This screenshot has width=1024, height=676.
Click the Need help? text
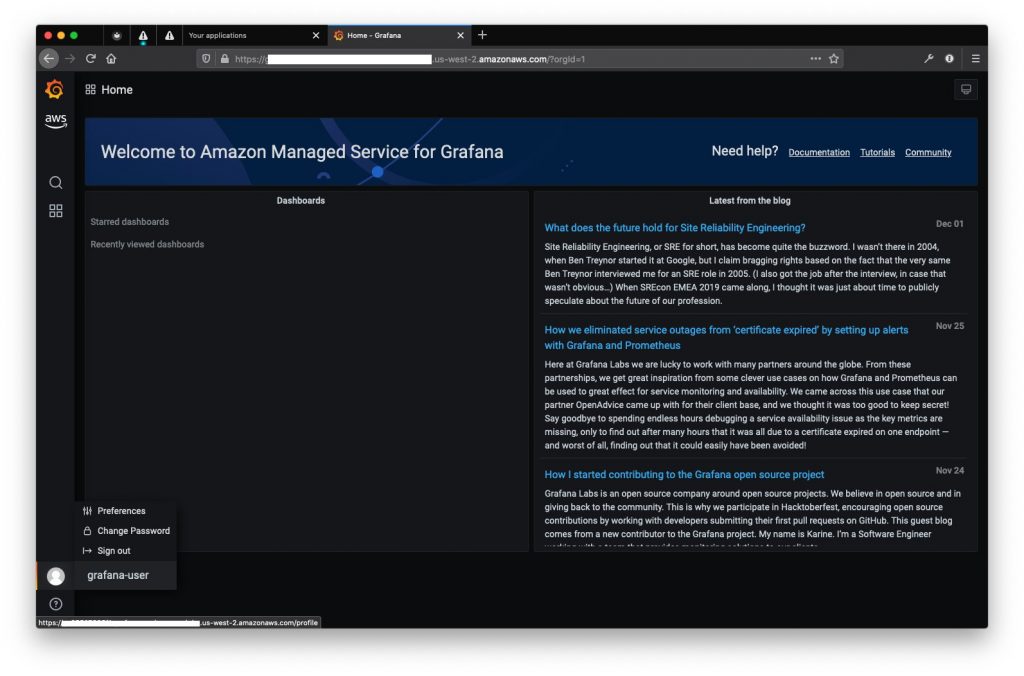point(744,151)
